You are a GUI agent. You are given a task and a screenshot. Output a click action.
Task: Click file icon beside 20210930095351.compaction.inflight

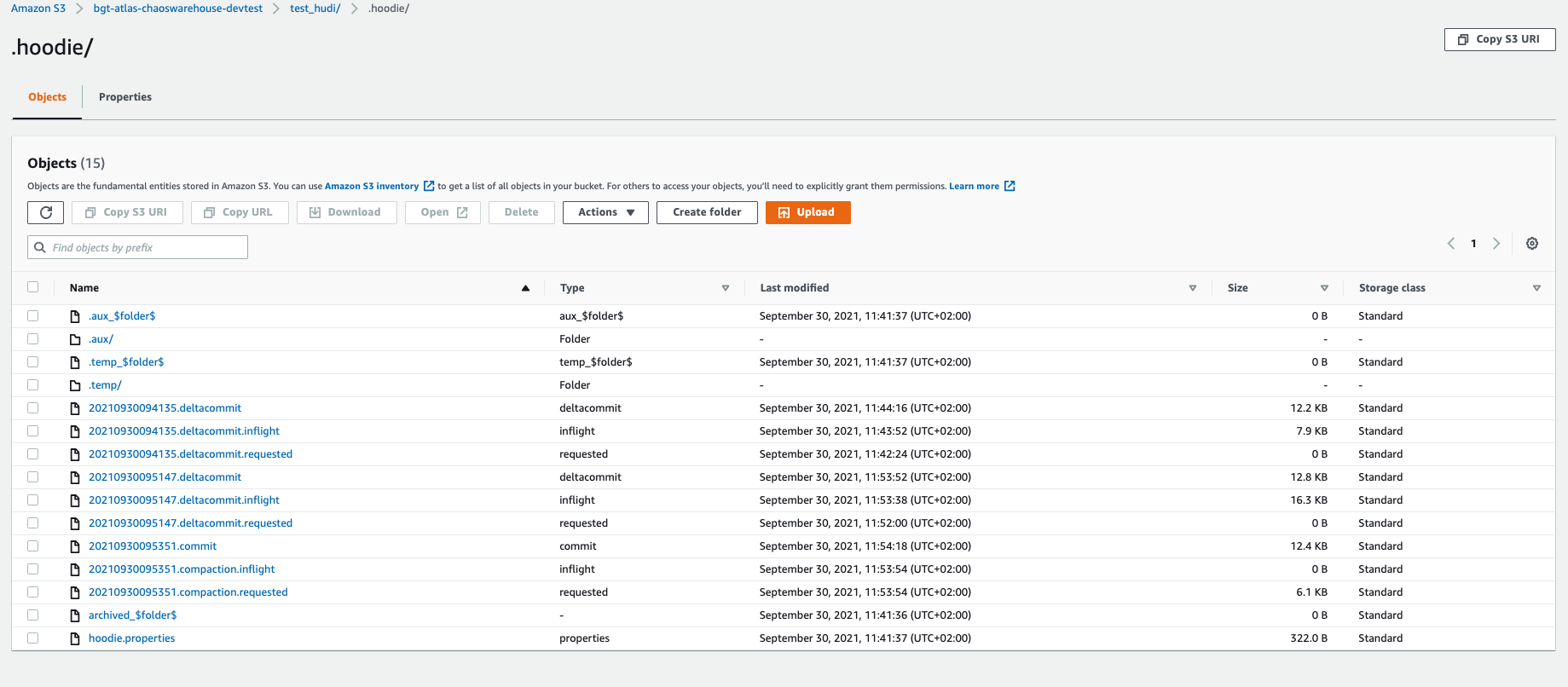tap(75, 569)
